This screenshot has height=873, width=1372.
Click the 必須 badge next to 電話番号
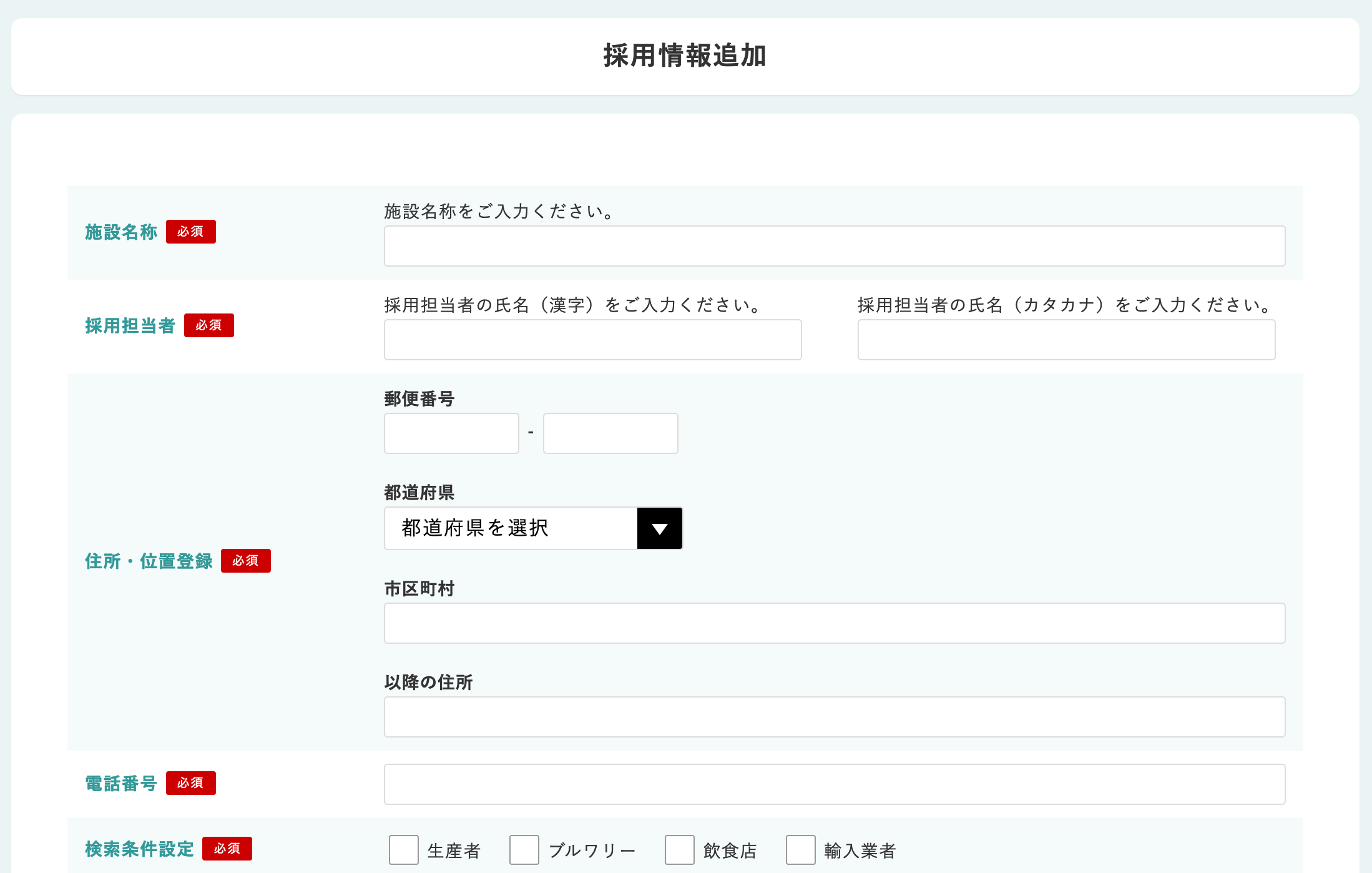190,783
